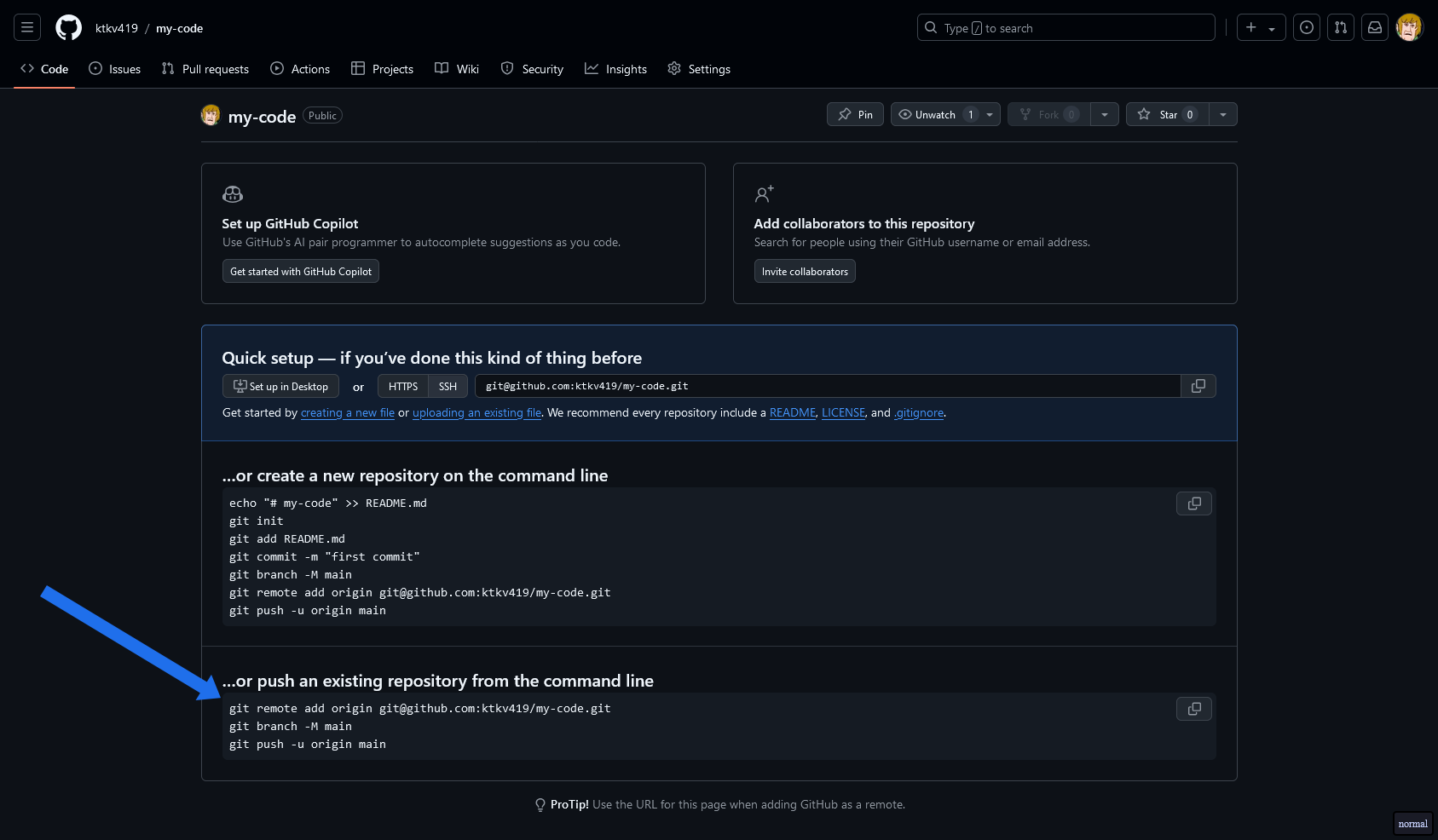The height and width of the screenshot is (840, 1438).
Task: Open the hamburger navigation menu
Action: [x=27, y=28]
